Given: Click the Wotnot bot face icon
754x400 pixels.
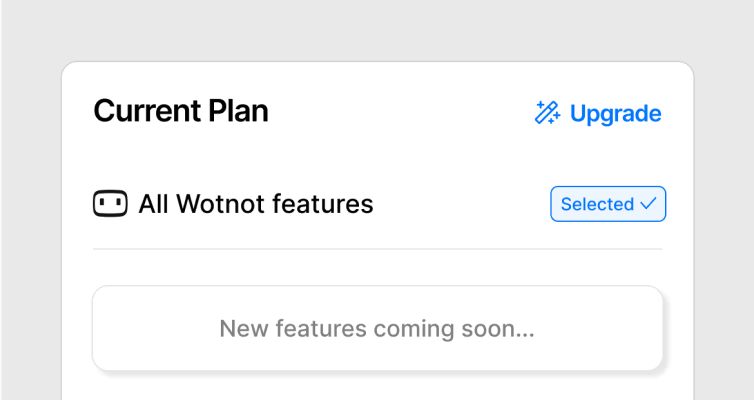Looking at the screenshot, I should [x=110, y=203].
